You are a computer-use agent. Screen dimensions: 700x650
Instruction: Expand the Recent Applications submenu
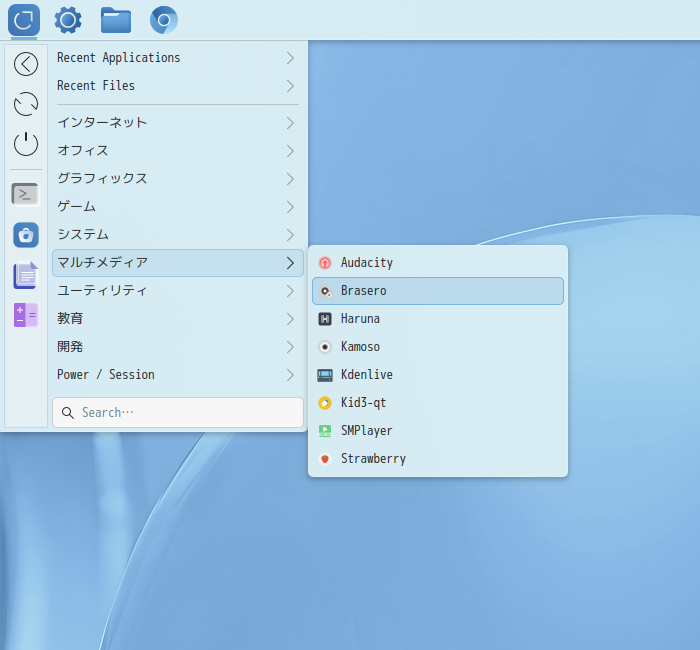point(177,58)
